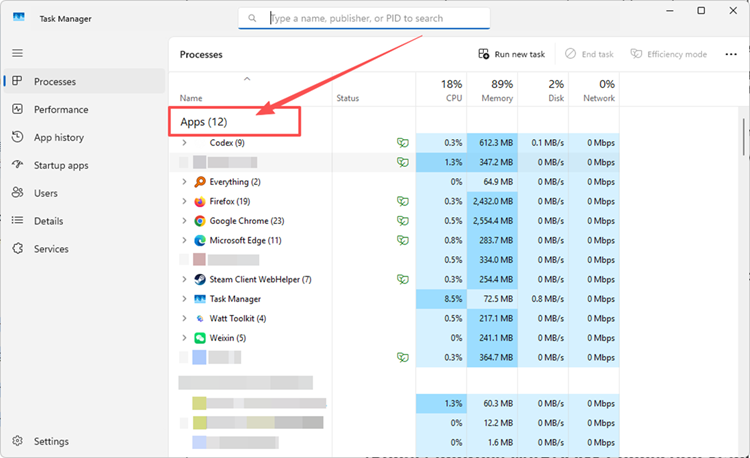Open the hamburger navigation menu
The height and width of the screenshot is (458, 750).
17,53
